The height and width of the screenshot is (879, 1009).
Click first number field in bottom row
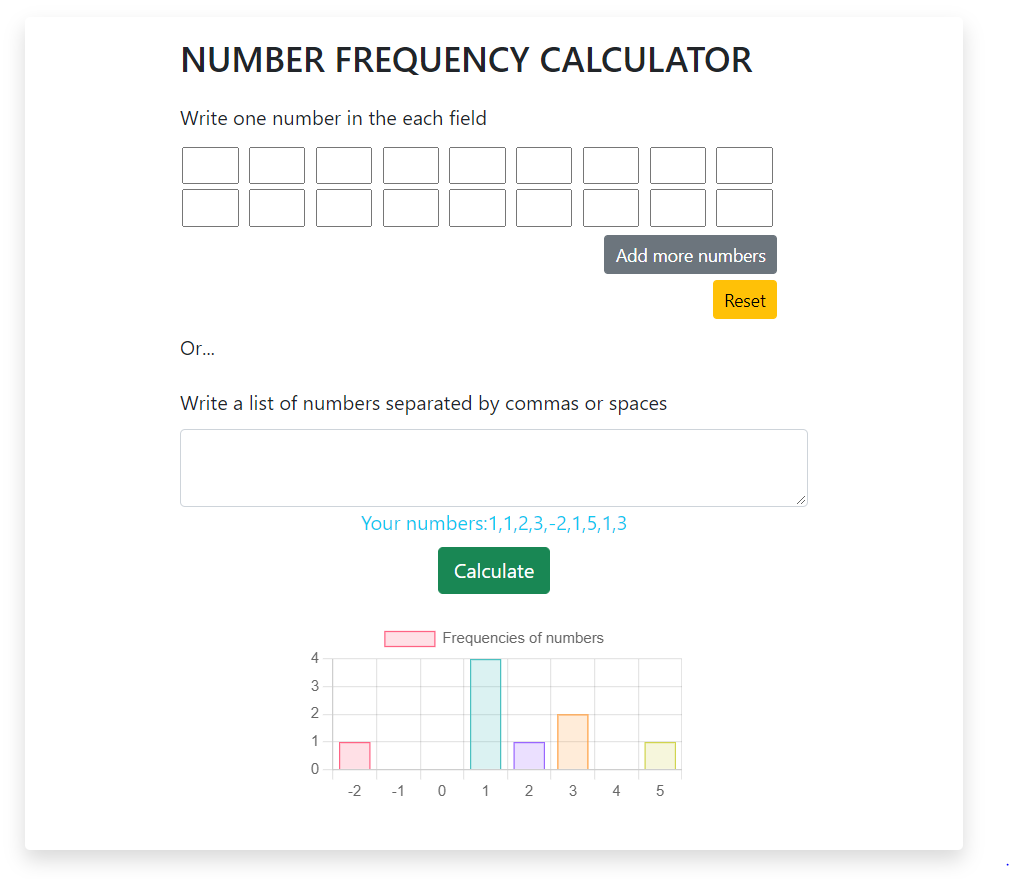click(210, 208)
